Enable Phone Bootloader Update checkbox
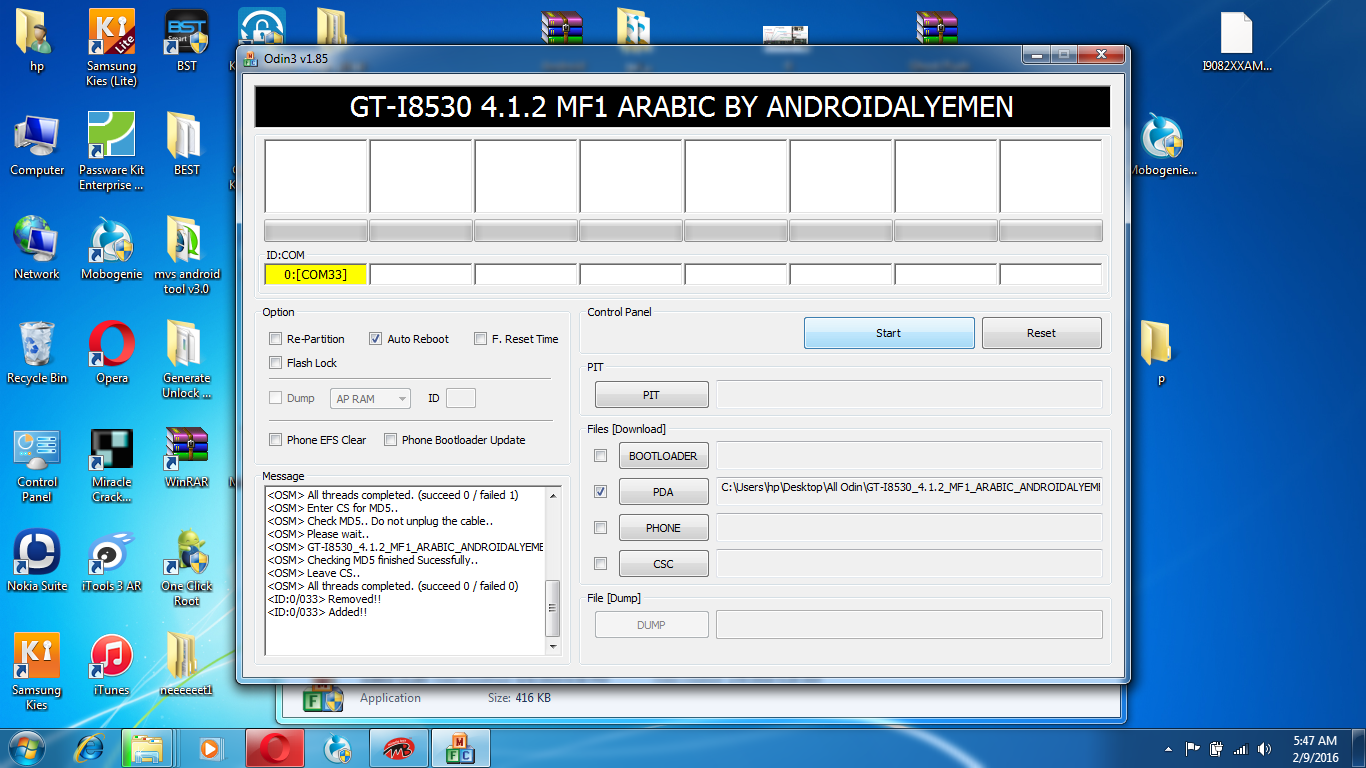Viewport: 1366px width, 768px height. pos(391,440)
